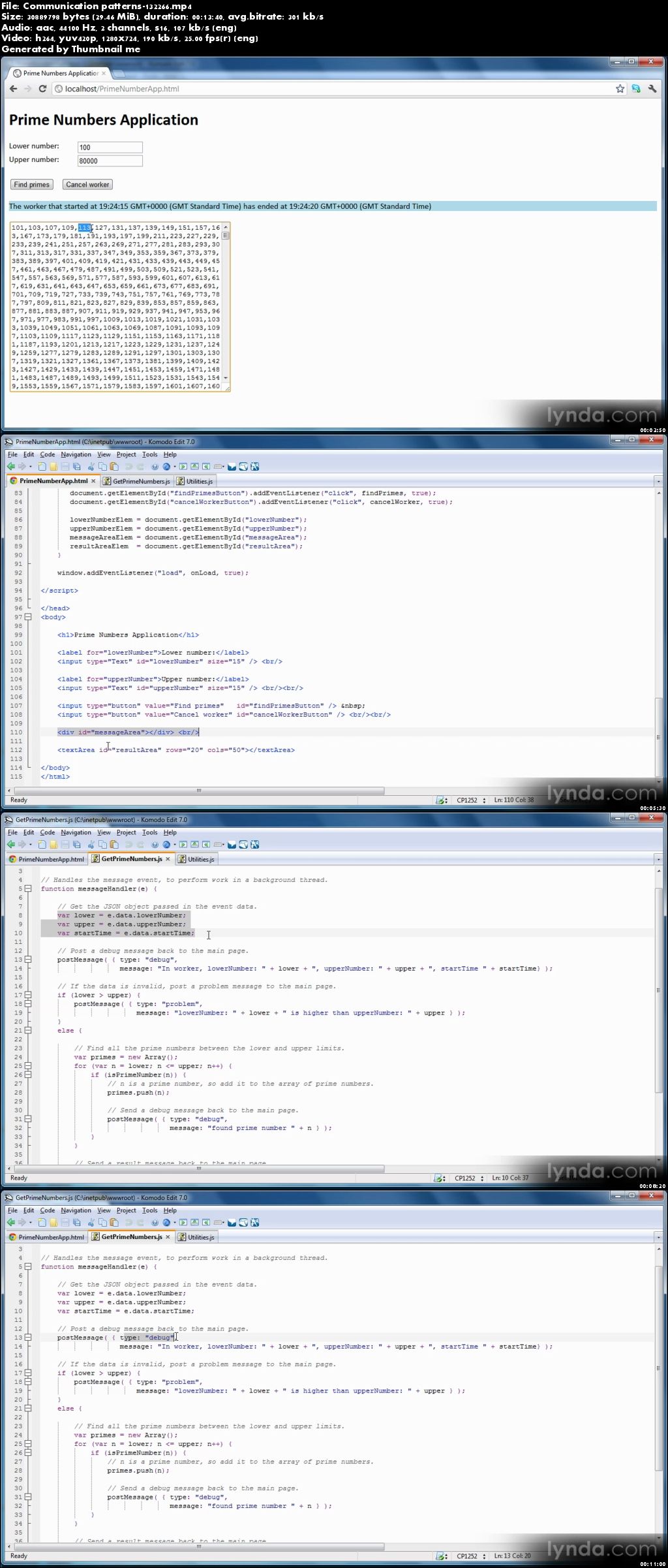Open Project menu in Komodo window Ln 13 Col 20
The height and width of the screenshot is (1568, 668).
tap(126, 1210)
